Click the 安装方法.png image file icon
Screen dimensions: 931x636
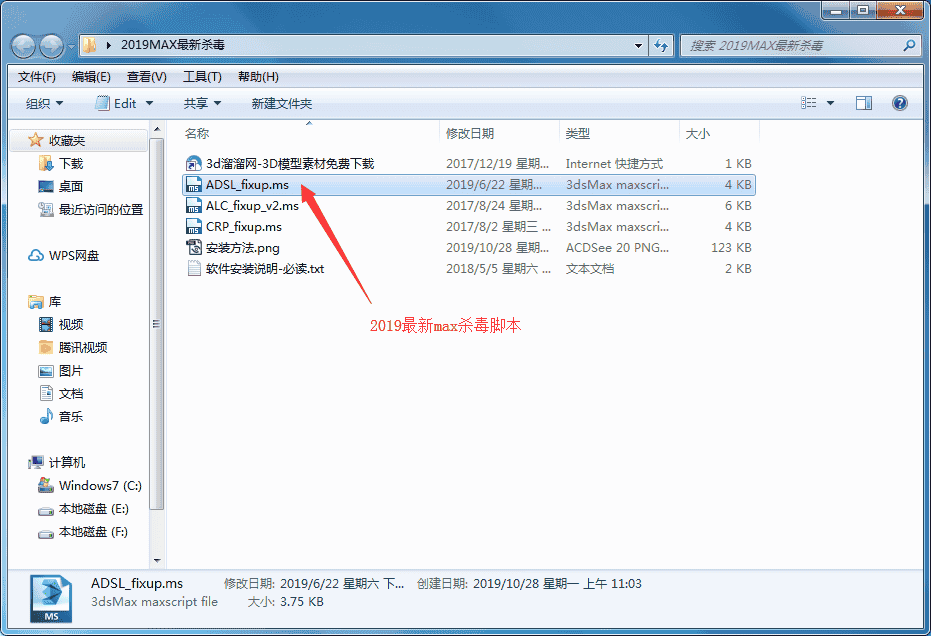[194, 248]
